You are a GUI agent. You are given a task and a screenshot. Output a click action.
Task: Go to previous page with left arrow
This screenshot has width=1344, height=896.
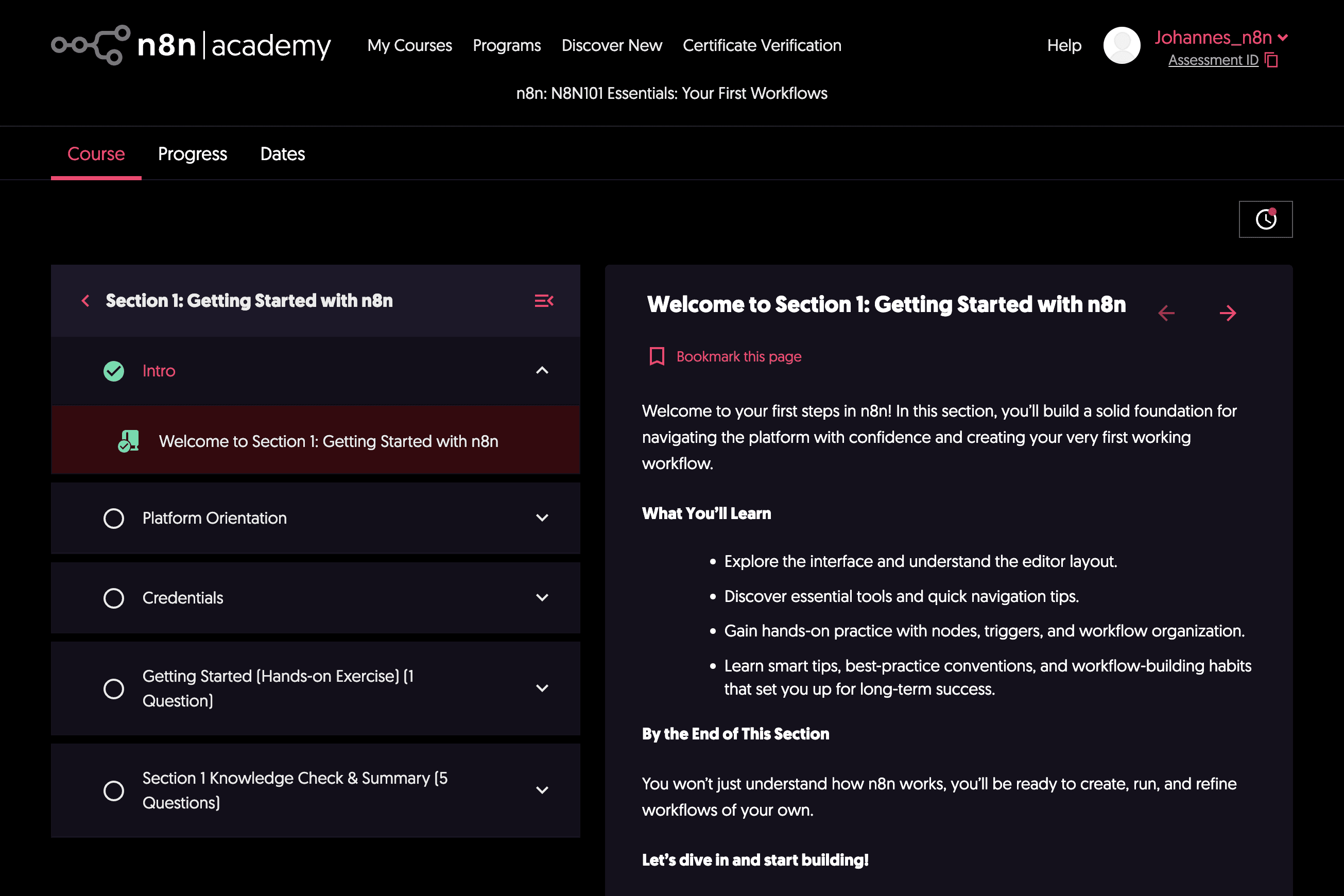(1166, 313)
